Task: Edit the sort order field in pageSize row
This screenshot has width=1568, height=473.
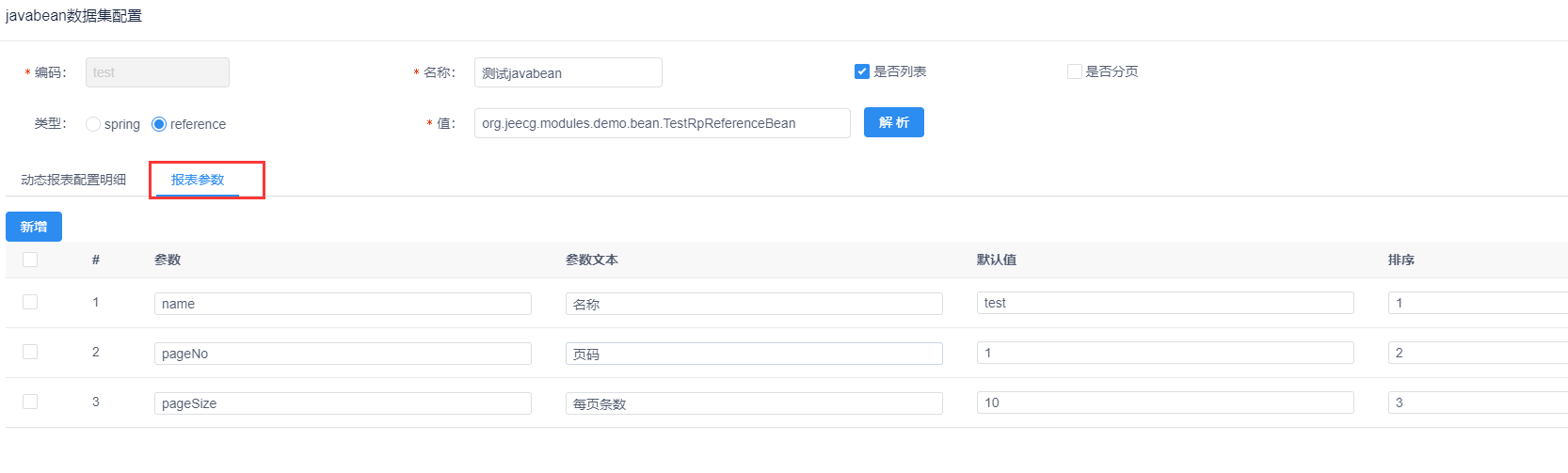Action: pyautogui.click(x=1478, y=402)
